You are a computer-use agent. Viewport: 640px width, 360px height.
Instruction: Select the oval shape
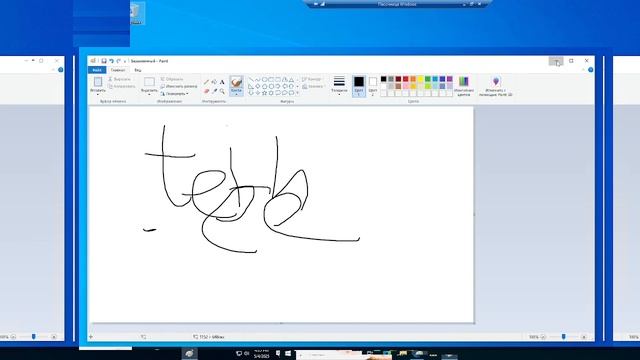264,80
